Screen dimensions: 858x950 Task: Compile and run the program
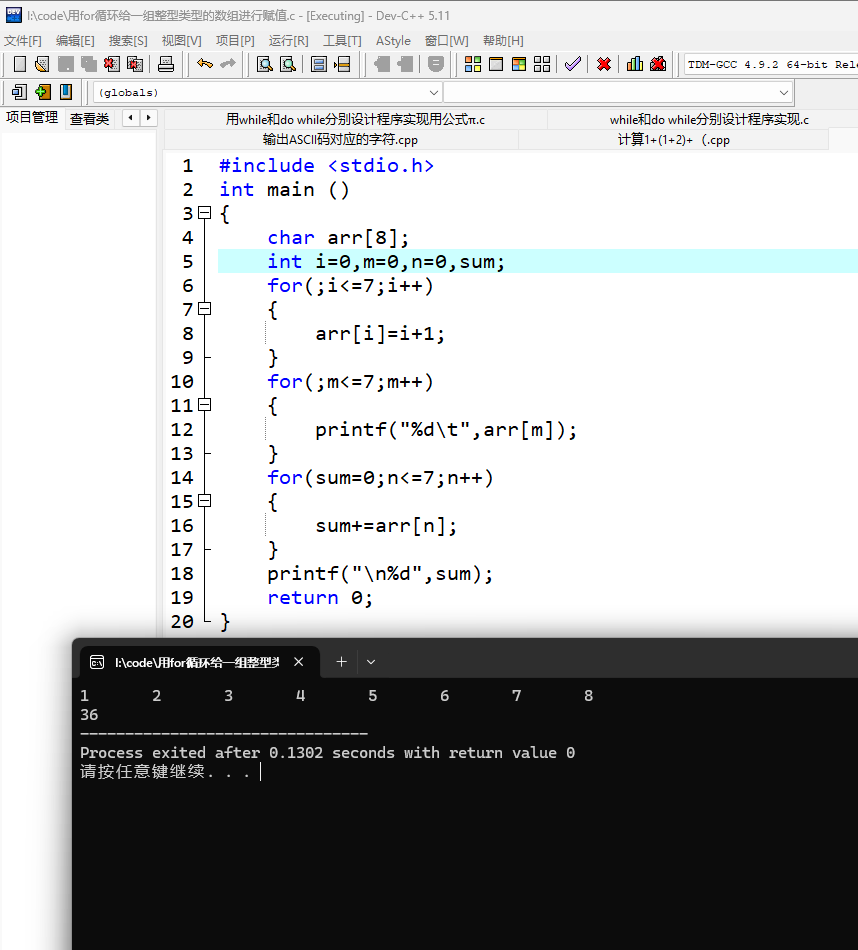click(519, 64)
